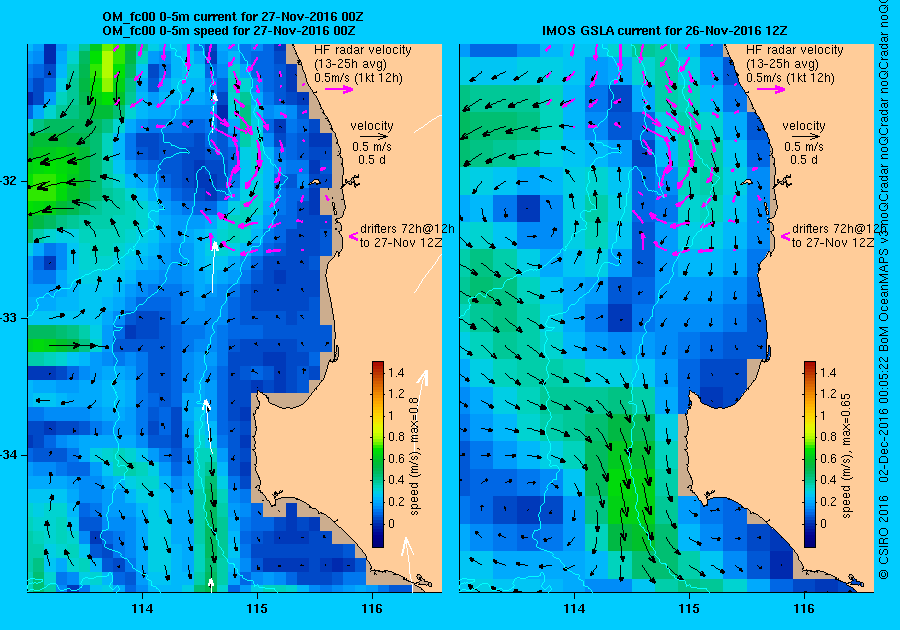Screen dimensions: 900x630
Task: Click the 0.8 tick label on left colorbar
Action: 396,437
